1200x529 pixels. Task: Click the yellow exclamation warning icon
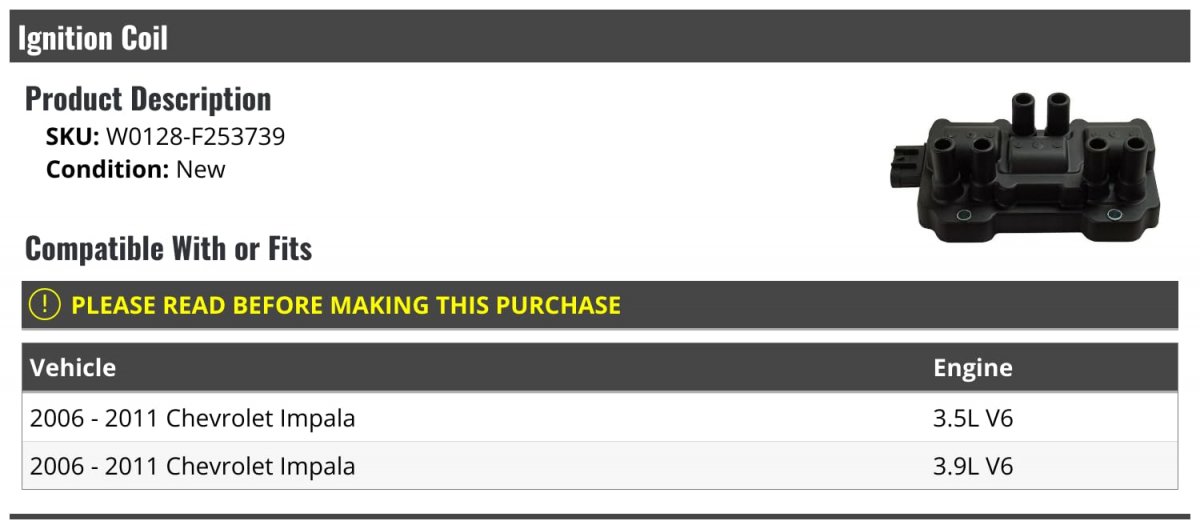[x=45, y=305]
